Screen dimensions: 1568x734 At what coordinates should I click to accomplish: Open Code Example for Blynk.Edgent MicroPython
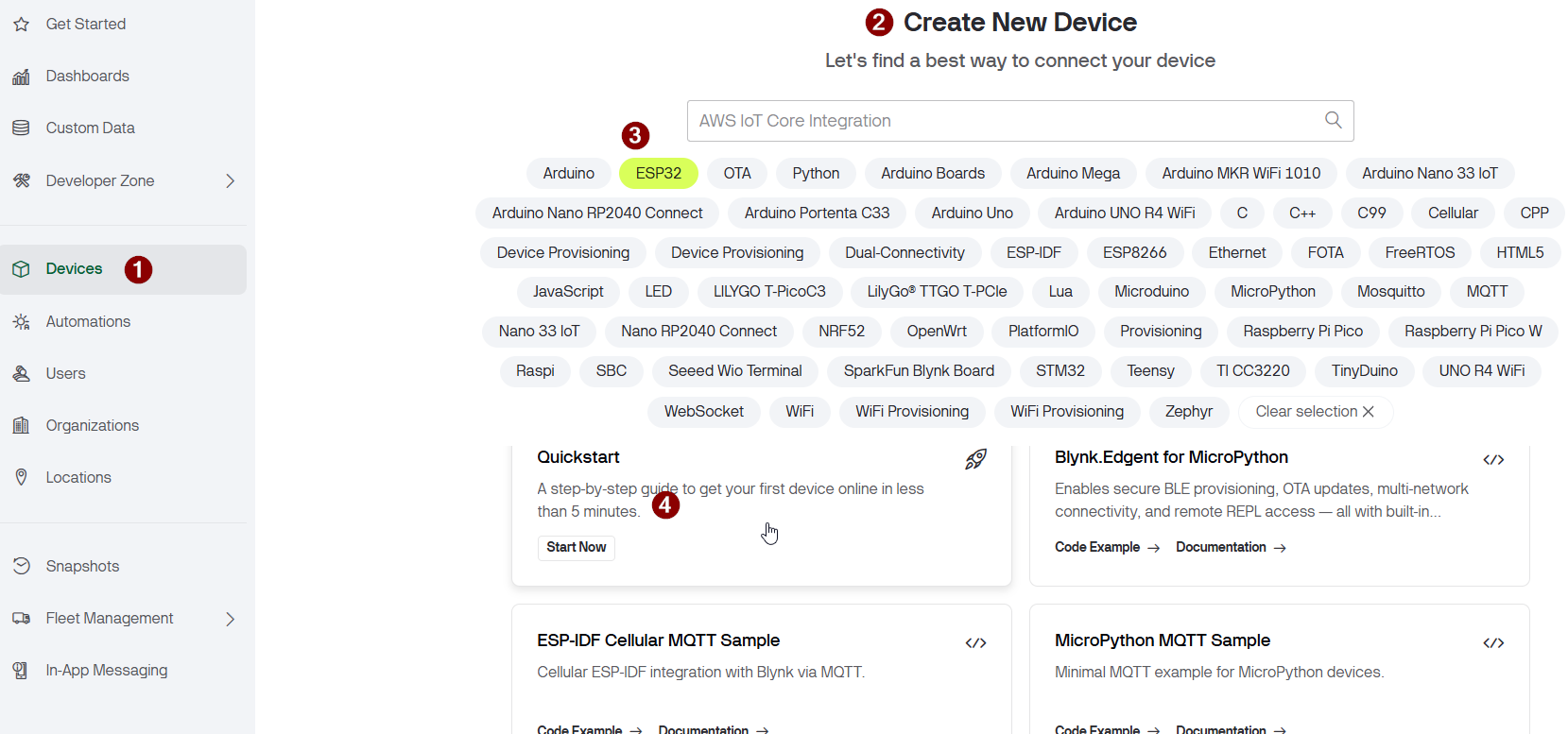[1106, 548]
